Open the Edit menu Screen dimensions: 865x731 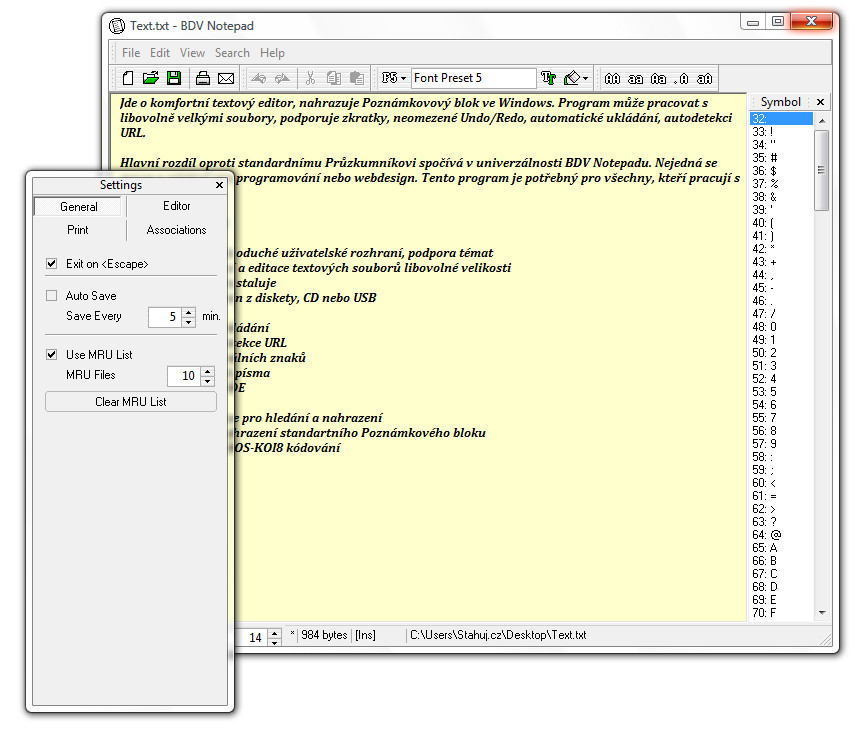tap(160, 53)
